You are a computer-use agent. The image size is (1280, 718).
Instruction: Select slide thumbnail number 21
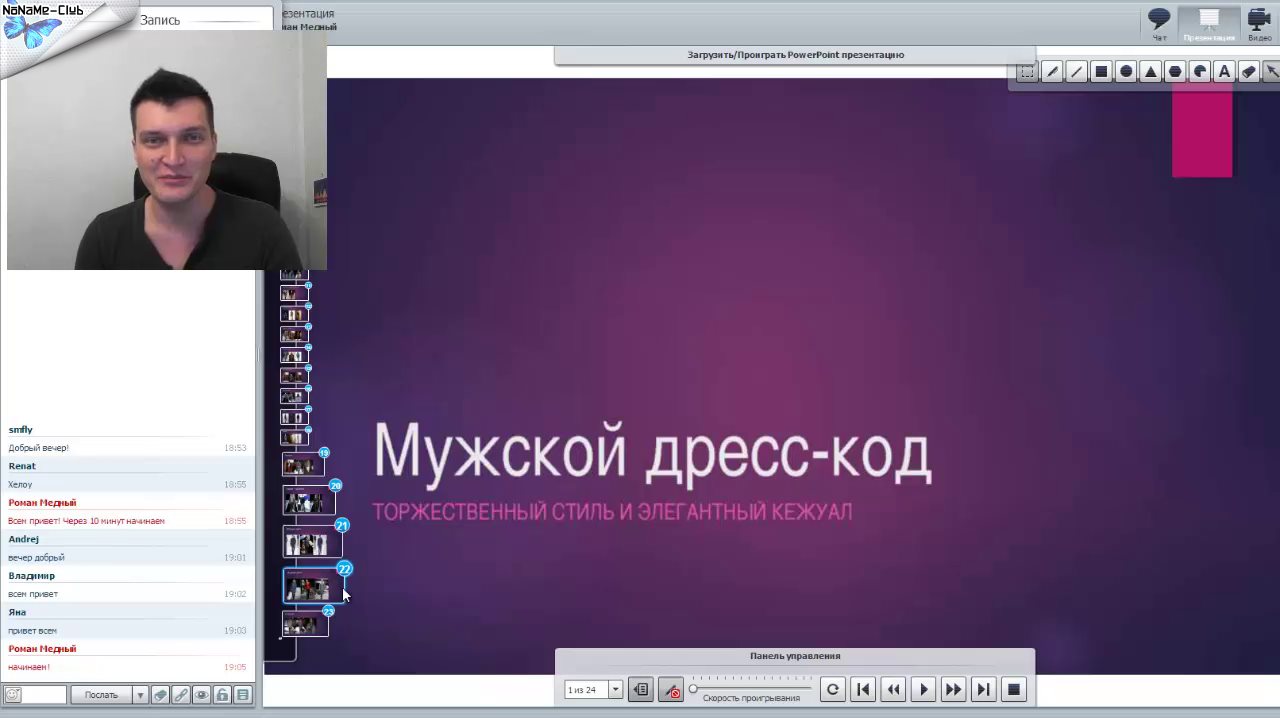click(312, 543)
